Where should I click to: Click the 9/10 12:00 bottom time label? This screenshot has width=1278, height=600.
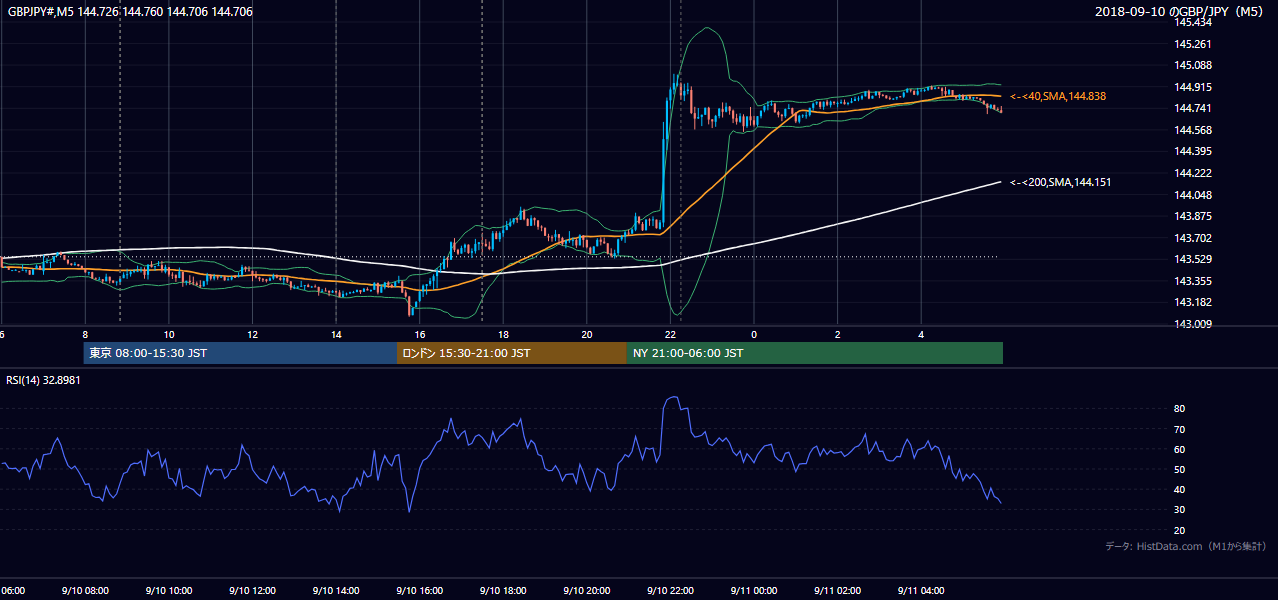(252, 590)
